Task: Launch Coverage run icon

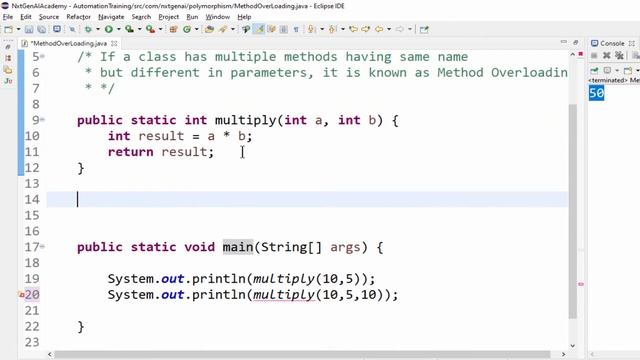Action: pos(129,29)
